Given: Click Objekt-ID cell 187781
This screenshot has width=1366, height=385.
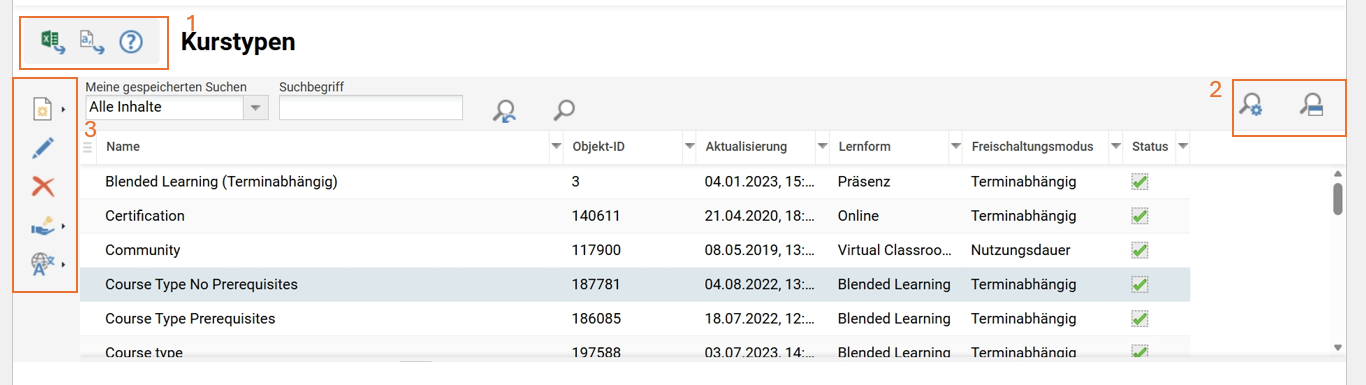Looking at the screenshot, I should click(596, 285).
